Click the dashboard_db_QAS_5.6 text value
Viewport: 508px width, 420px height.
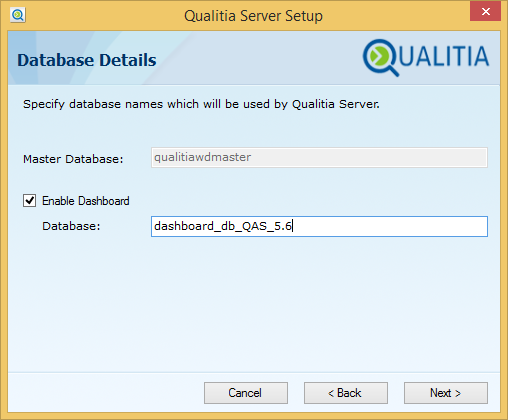(223, 226)
